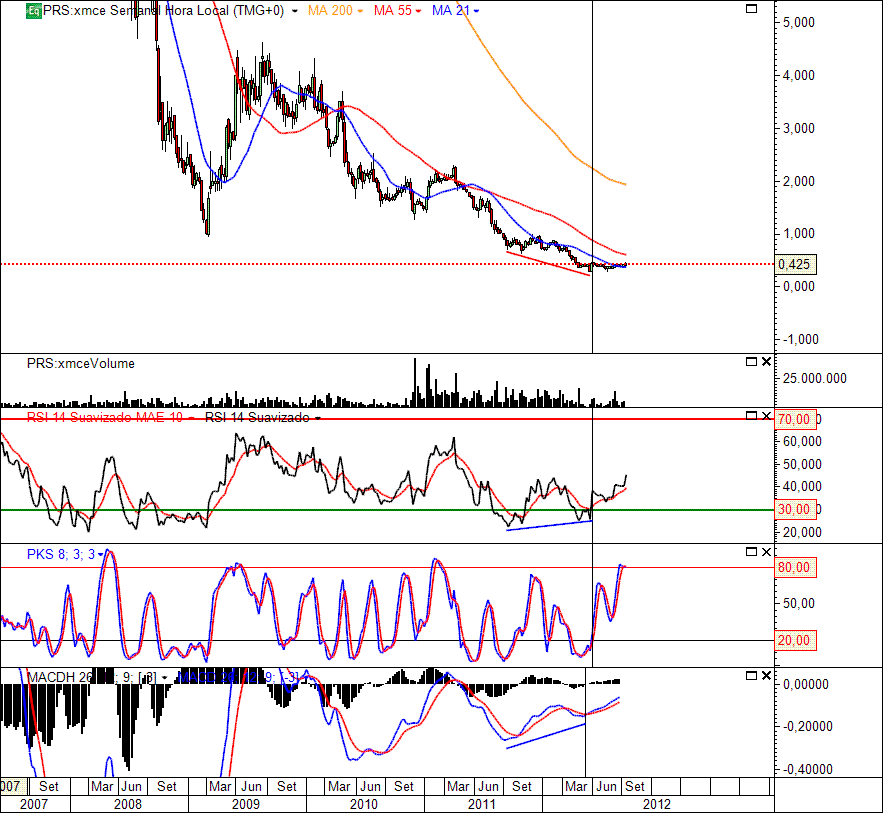The width and height of the screenshot is (883, 813).
Task: Click the 60,000 RSI axis value
Action: (802, 442)
